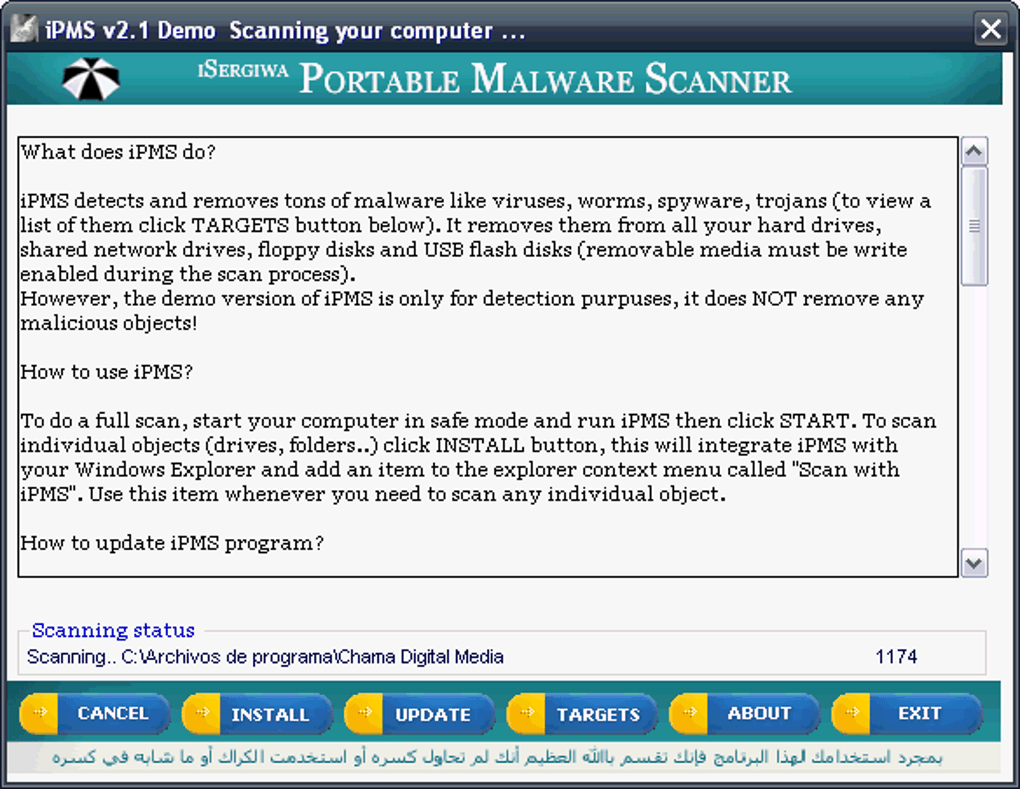The image size is (1020, 789).
Task: Click the CANCEL button
Action: 95,714
